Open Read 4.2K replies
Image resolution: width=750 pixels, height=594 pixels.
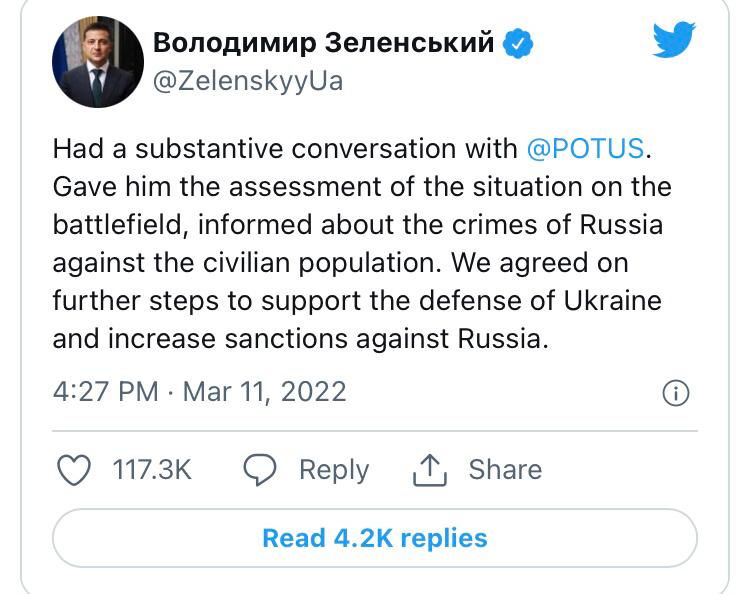point(374,538)
